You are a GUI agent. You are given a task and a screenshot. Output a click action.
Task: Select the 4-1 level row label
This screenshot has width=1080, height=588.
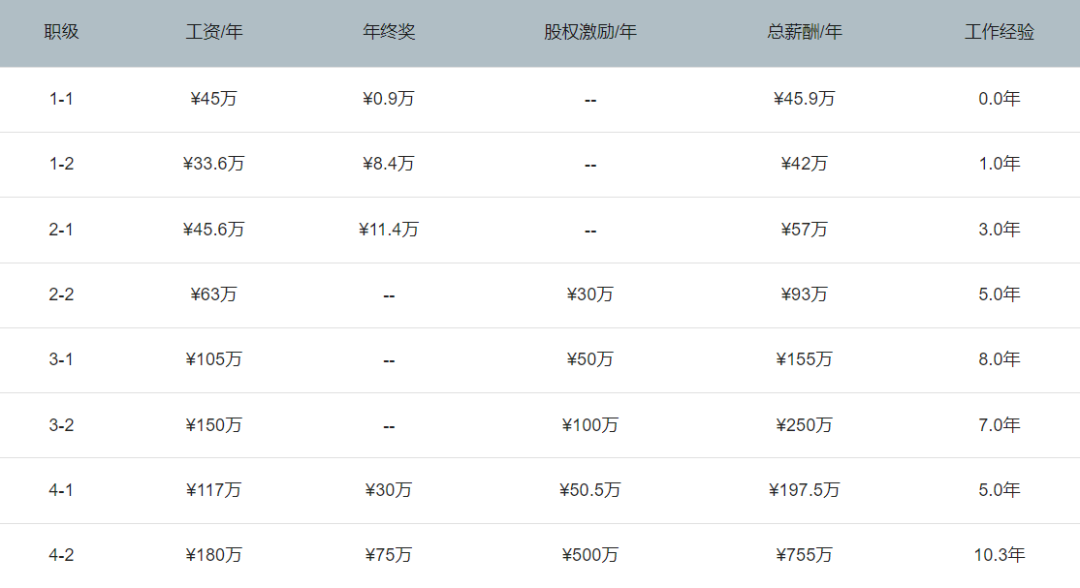point(61,490)
